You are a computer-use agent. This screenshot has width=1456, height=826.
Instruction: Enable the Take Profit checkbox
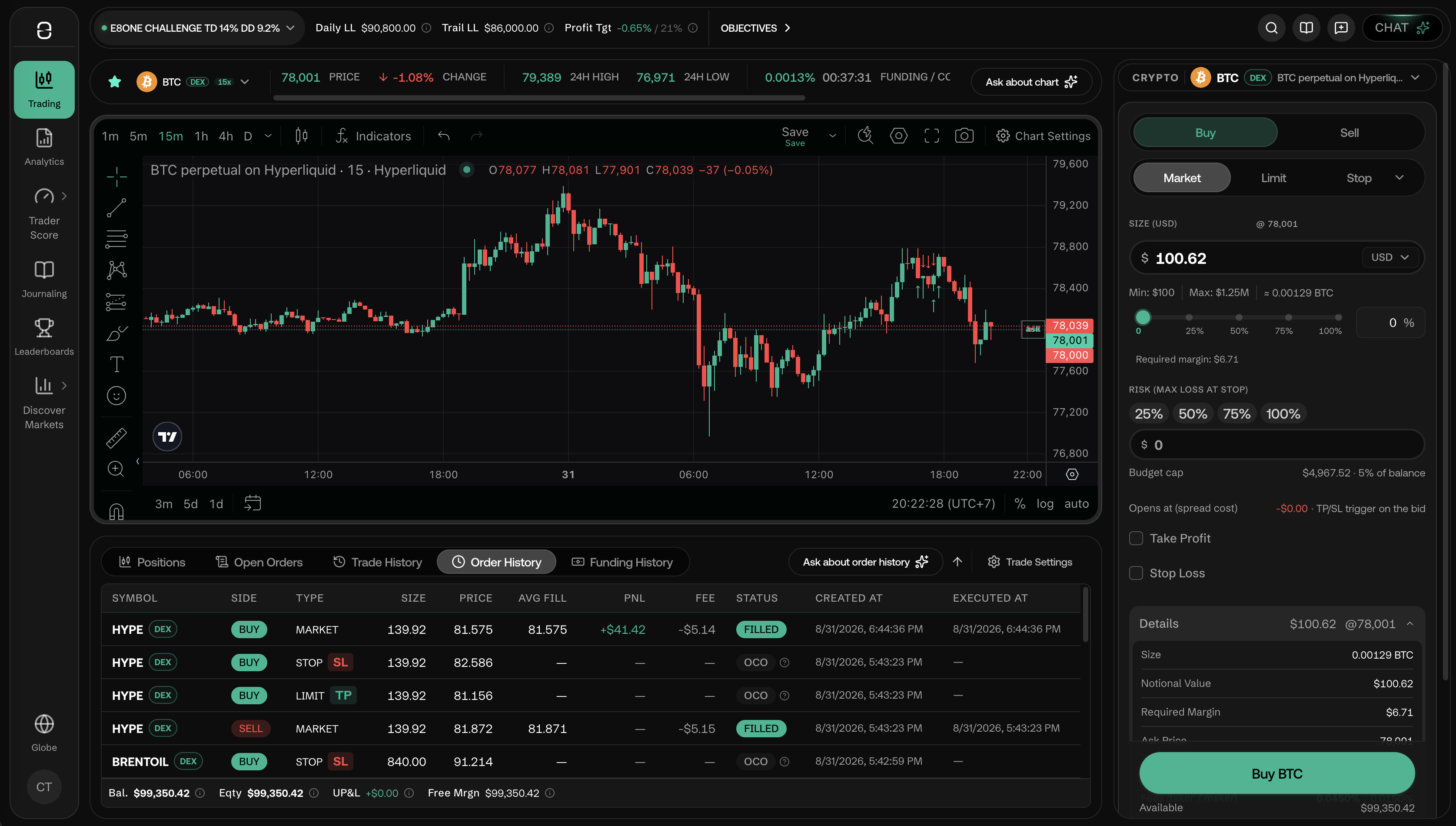click(x=1136, y=538)
